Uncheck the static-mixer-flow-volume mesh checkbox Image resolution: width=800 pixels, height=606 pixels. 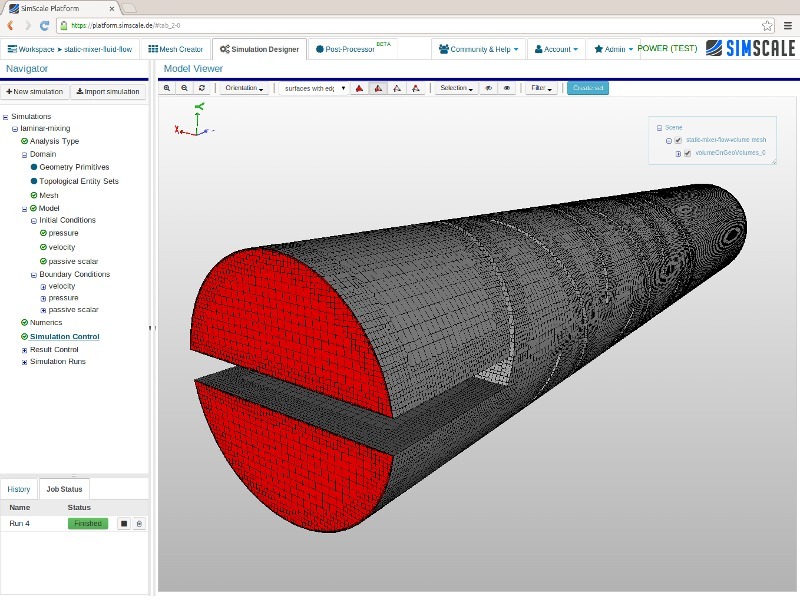(678, 140)
